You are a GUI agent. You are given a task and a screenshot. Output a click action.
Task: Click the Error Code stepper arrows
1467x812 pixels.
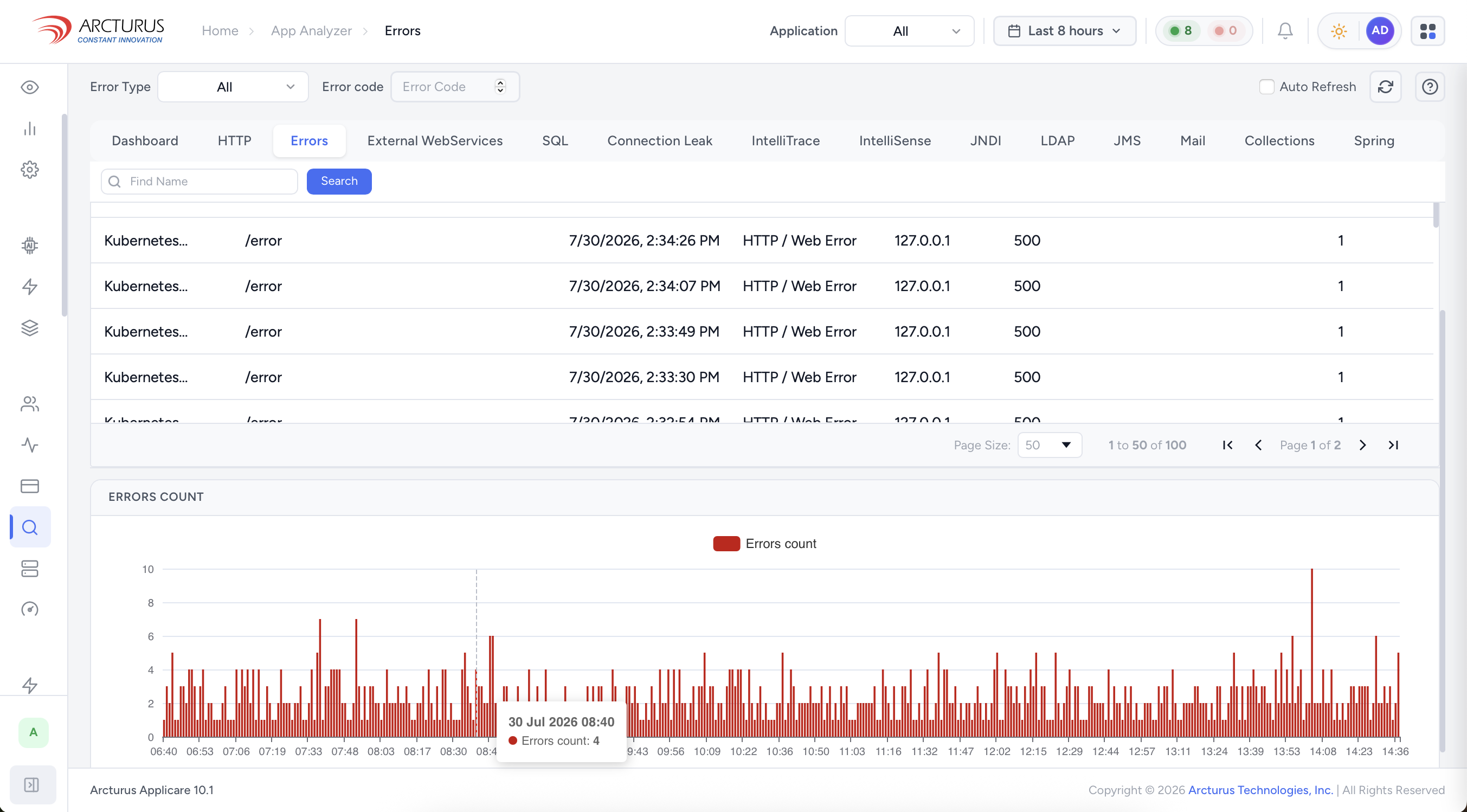tap(500, 87)
